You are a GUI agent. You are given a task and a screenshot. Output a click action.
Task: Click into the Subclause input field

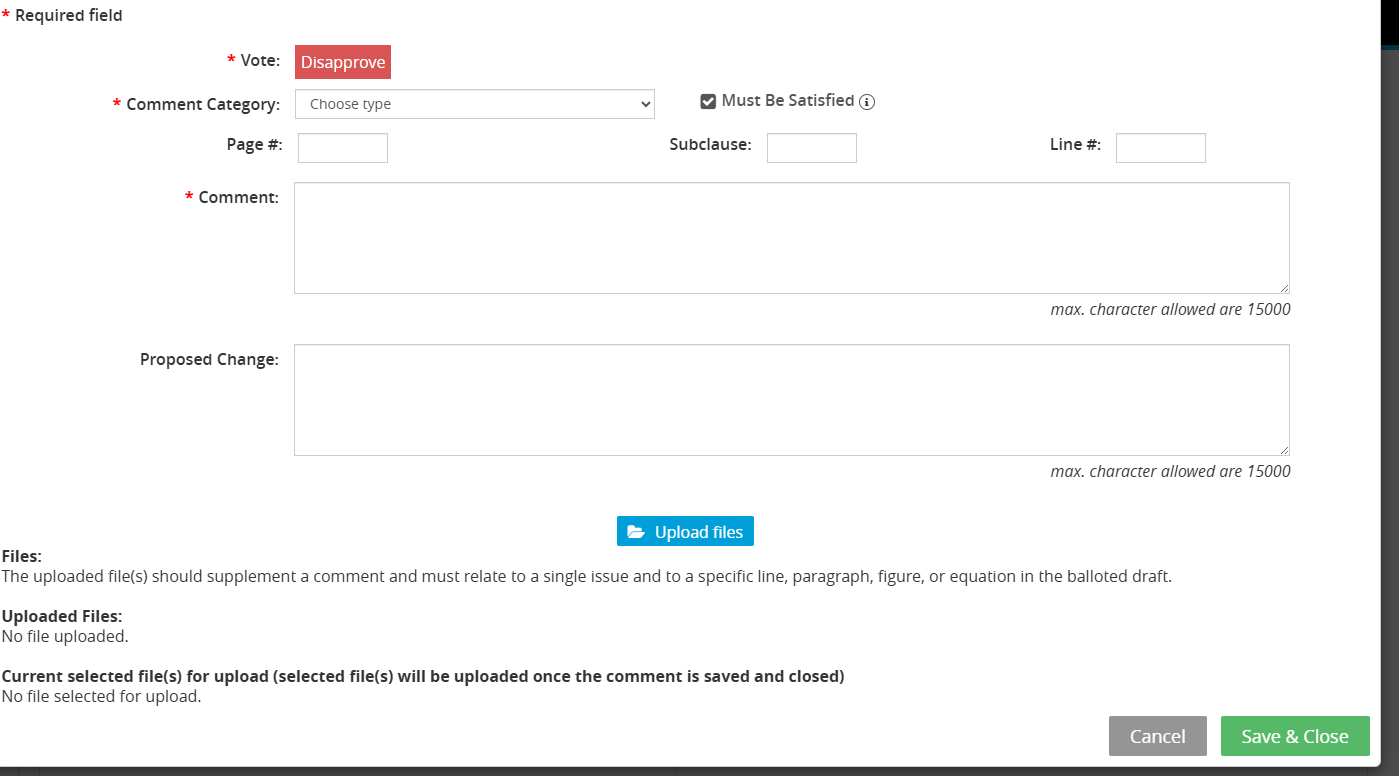click(811, 148)
